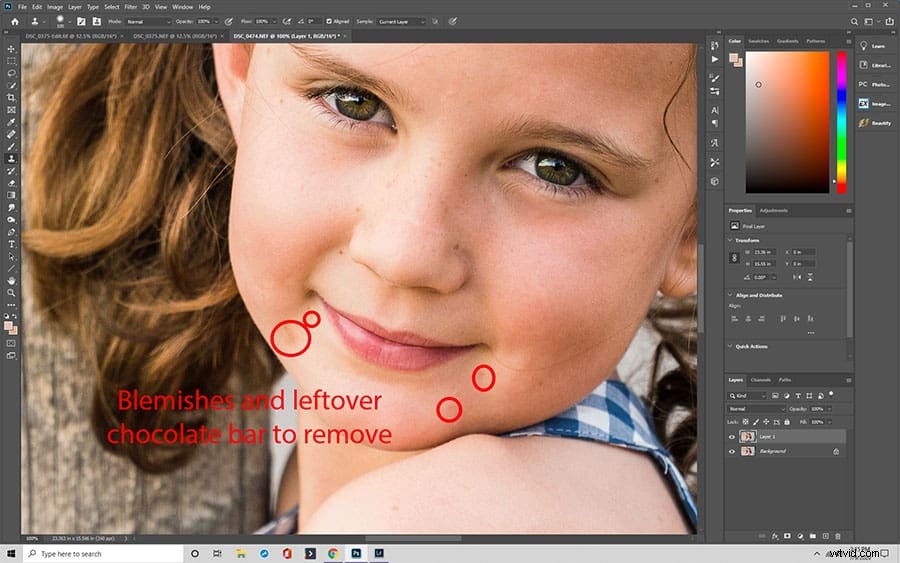The height and width of the screenshot is (563, 900).
Task: Create new fill or adjustment layer
Action: [800, 536]
